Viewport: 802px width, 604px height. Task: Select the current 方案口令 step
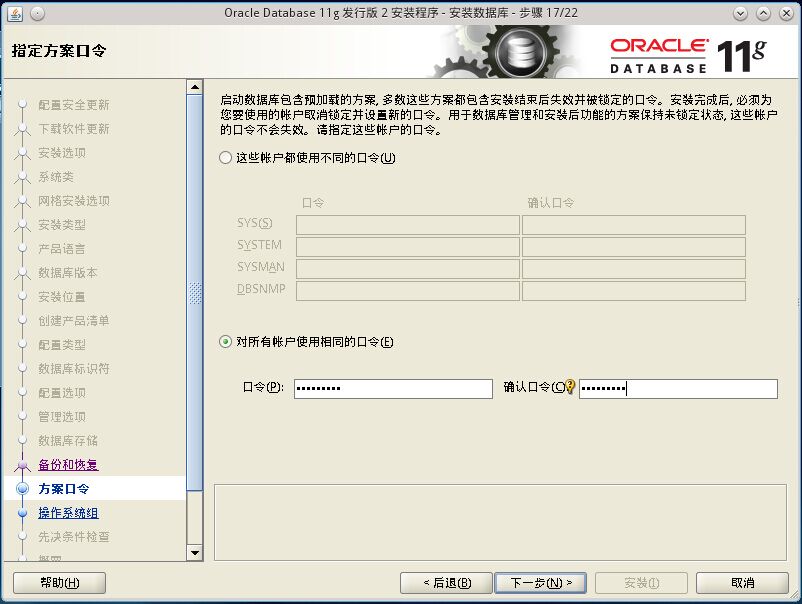63,488
